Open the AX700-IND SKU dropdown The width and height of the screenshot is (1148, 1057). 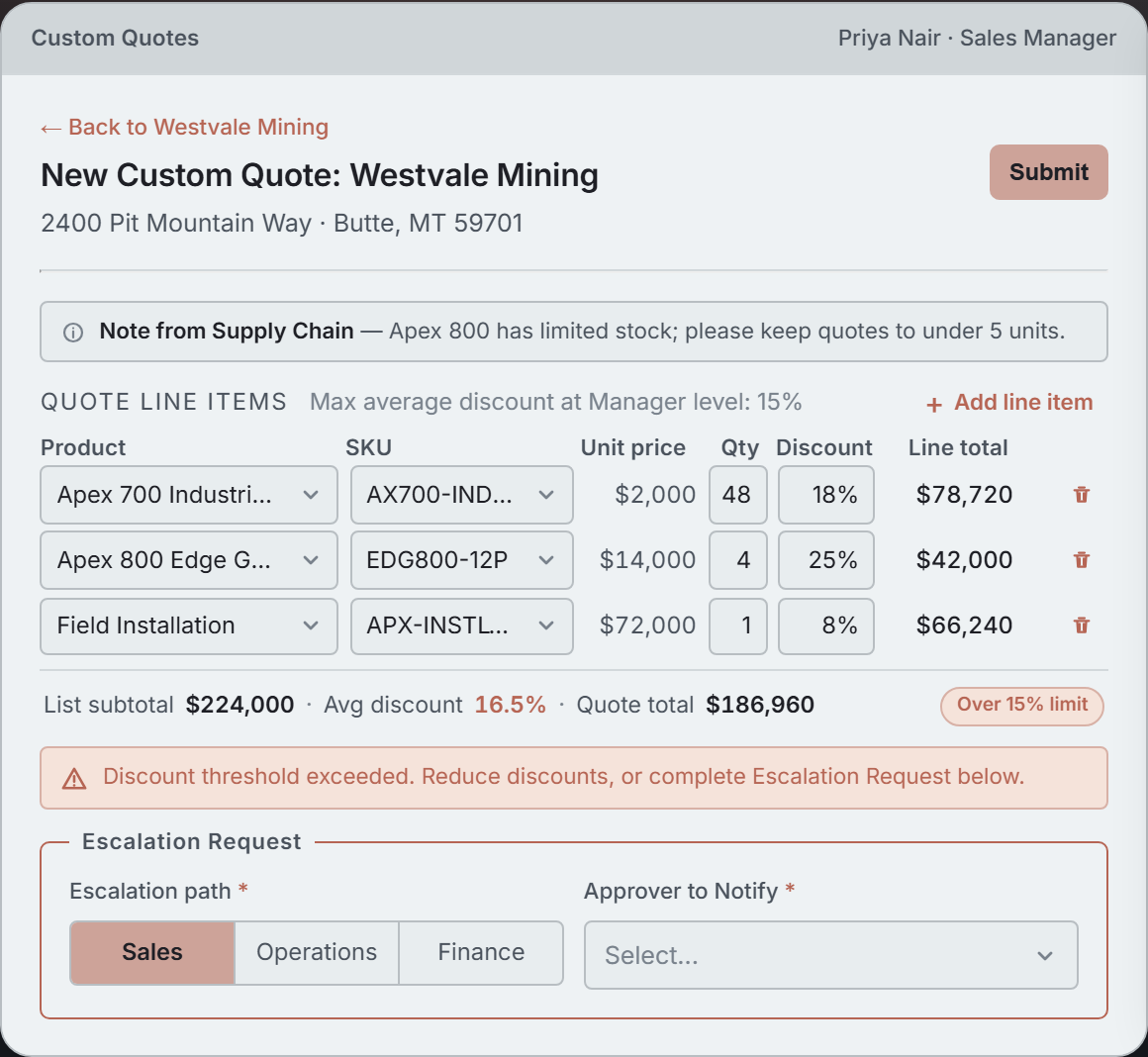[462, 495]
